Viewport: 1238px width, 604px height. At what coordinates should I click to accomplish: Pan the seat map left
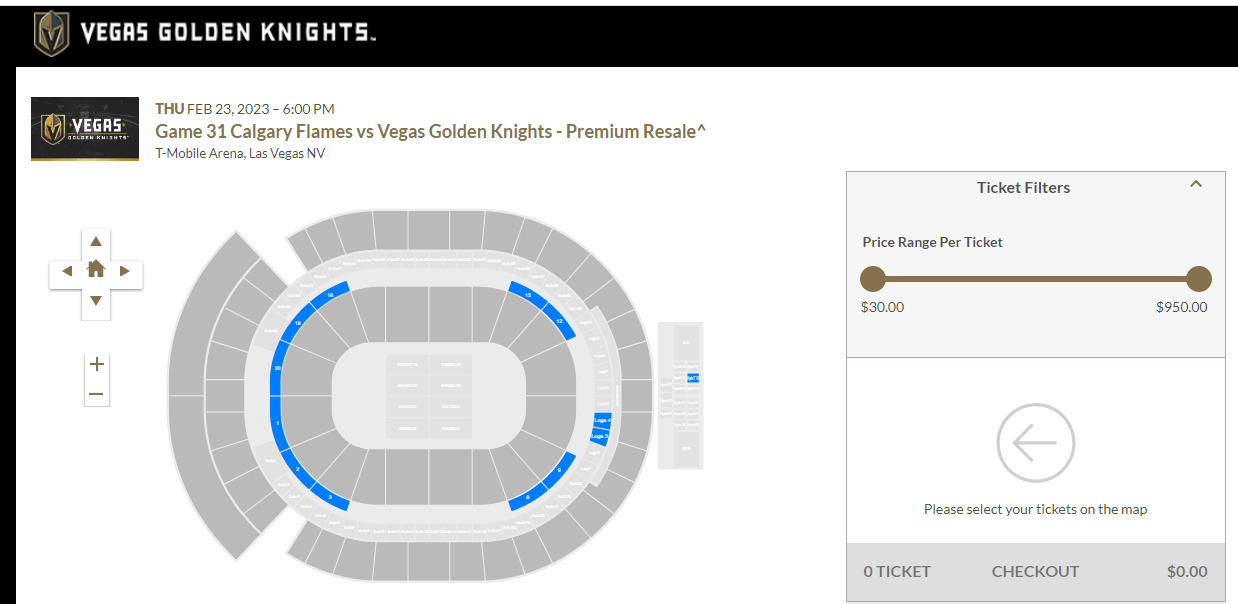(x=67, y=271)
